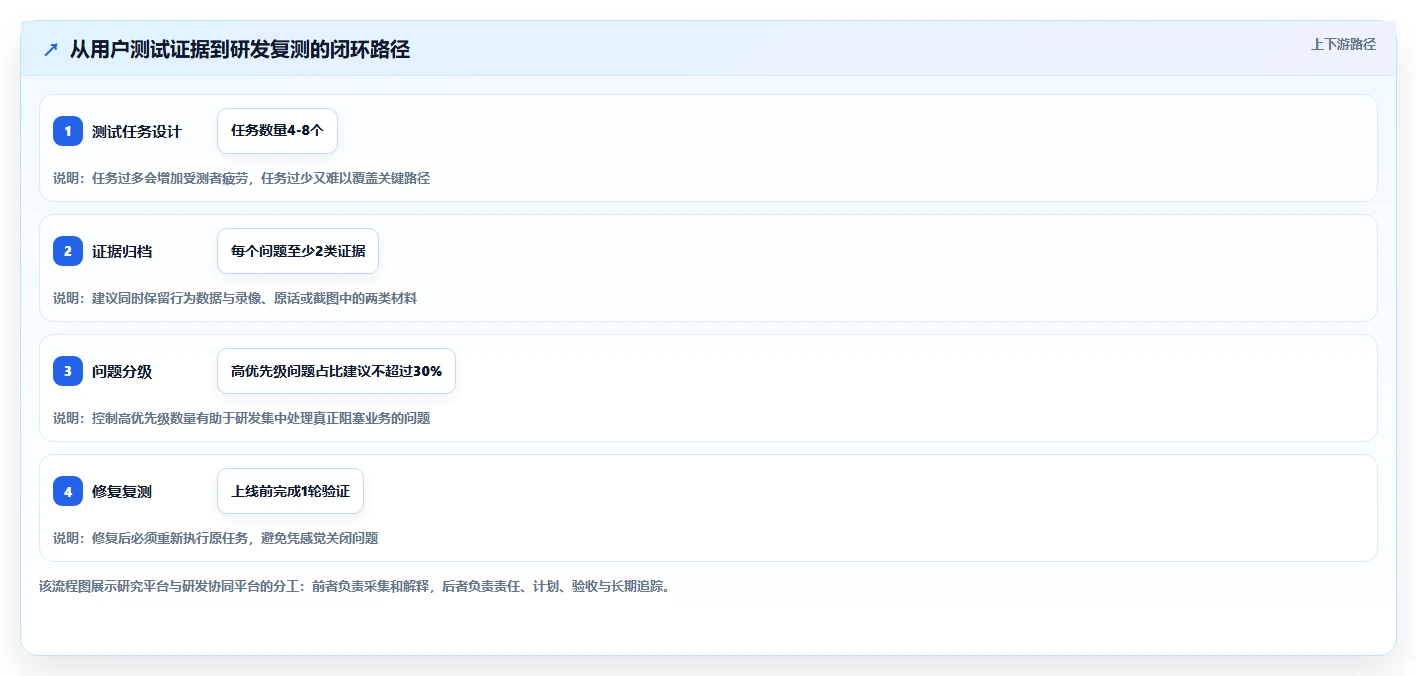
Task: Click step number 1 badge
Action: coord(68,131)
